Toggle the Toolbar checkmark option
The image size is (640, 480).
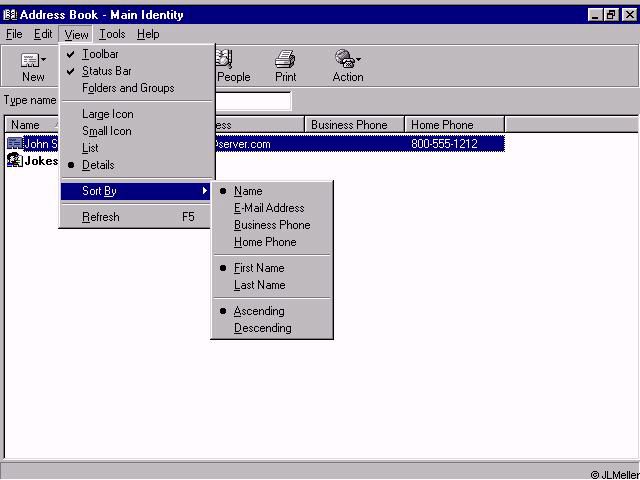[x=100, y=54]
